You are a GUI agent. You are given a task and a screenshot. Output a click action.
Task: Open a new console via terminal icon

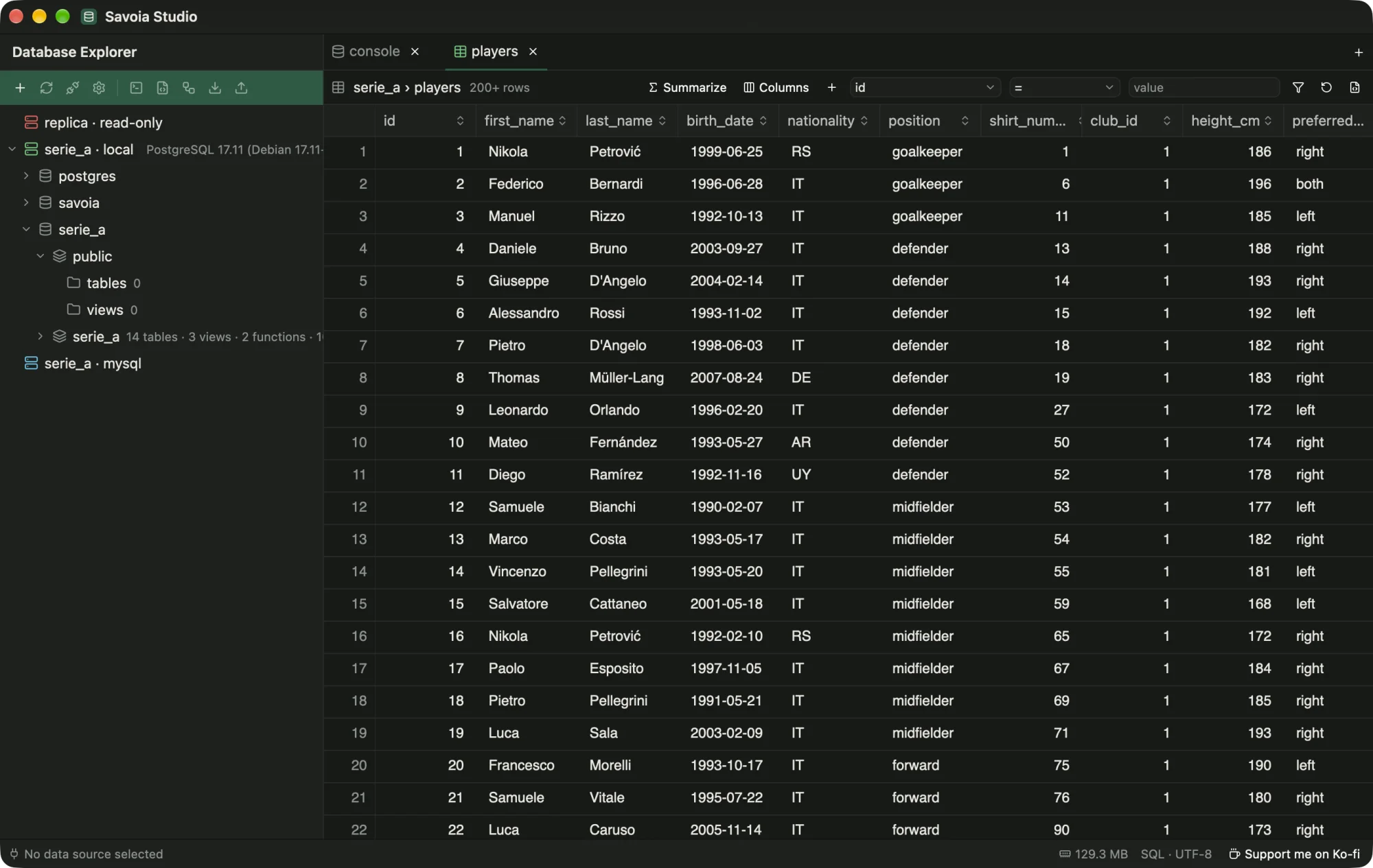(136, 88)
